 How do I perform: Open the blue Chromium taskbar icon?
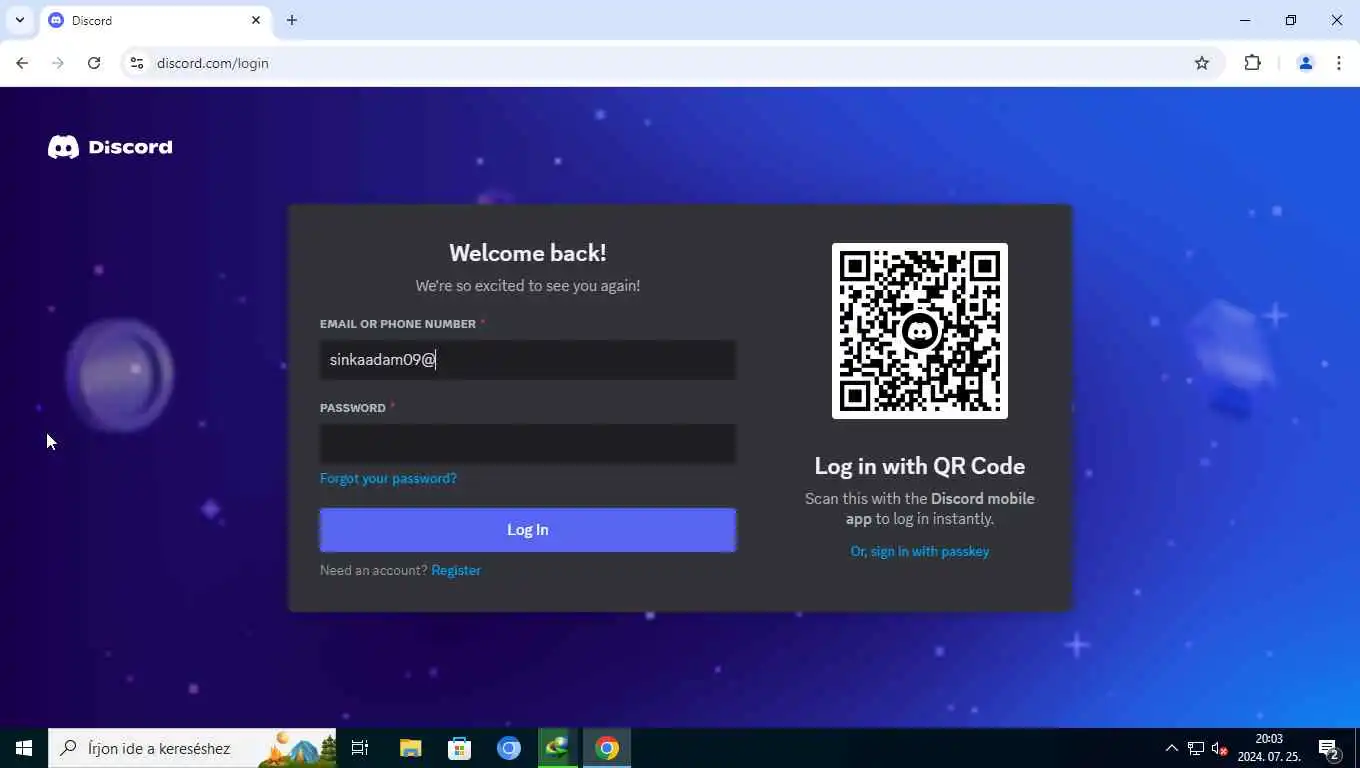click(x=509, y=748)
